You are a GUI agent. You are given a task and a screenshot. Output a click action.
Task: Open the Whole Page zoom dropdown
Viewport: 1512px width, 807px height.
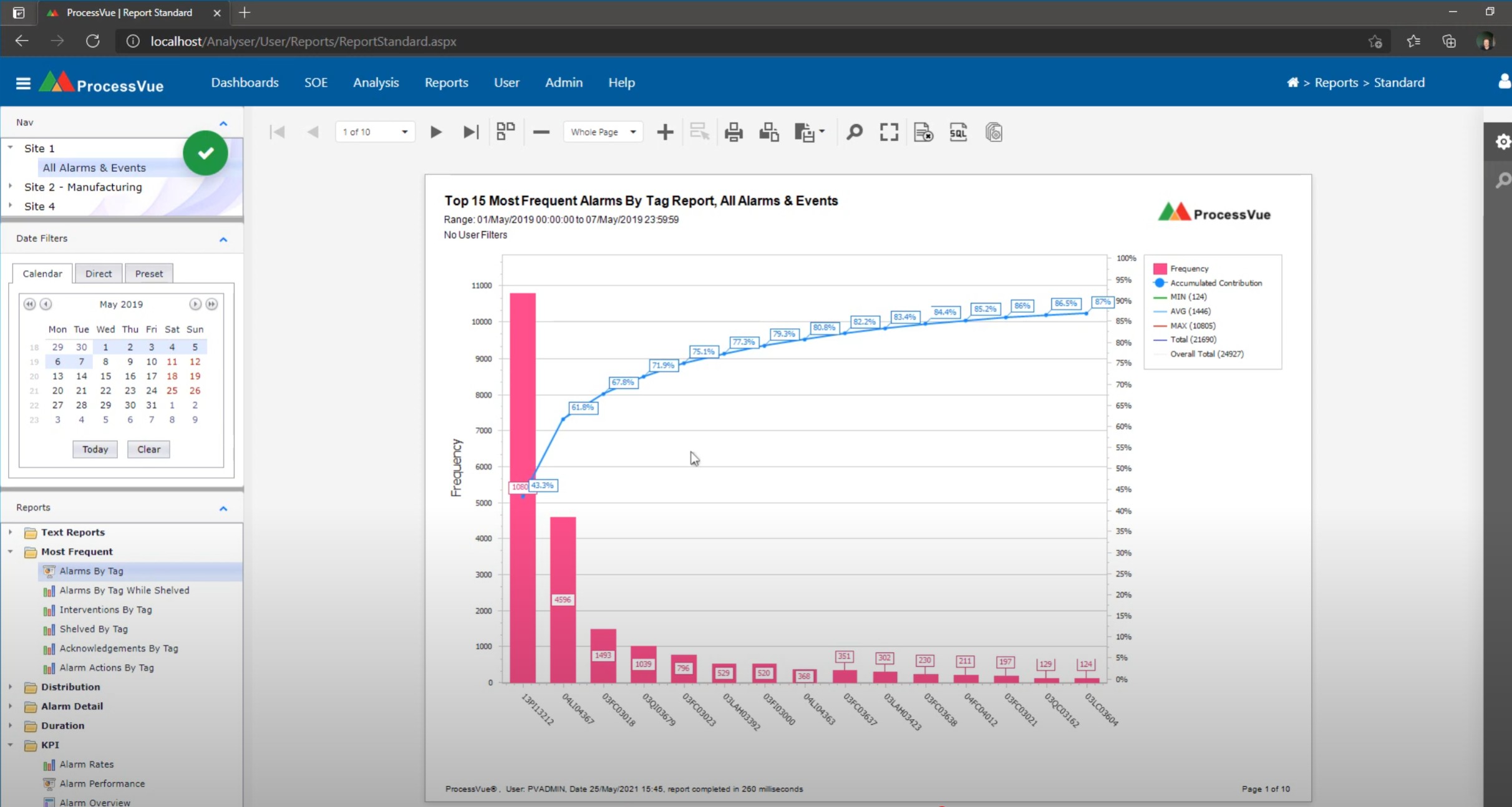[x=603, y=132]
